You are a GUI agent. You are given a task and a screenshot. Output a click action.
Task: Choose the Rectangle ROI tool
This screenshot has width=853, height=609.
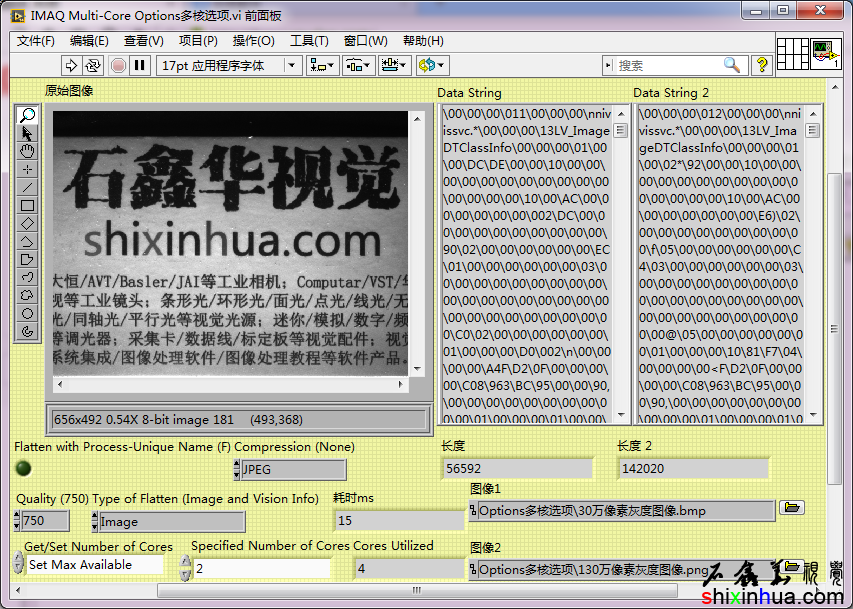tap(27, 206)
